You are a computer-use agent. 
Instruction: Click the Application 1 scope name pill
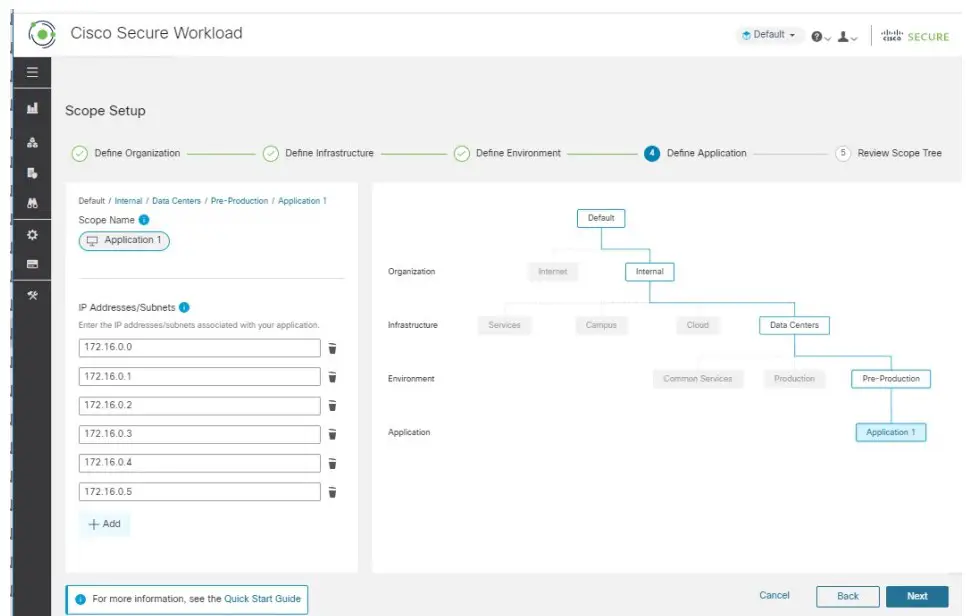124,240
